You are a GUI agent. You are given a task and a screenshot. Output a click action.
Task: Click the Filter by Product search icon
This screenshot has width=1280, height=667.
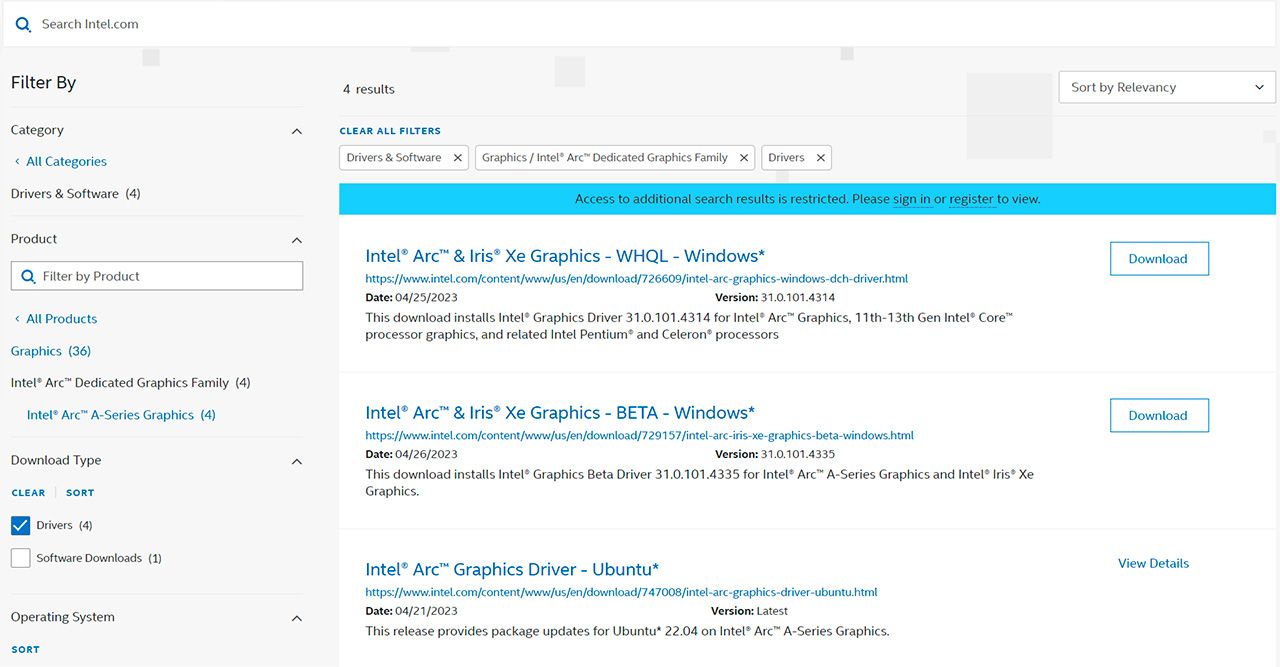(27, 276)
